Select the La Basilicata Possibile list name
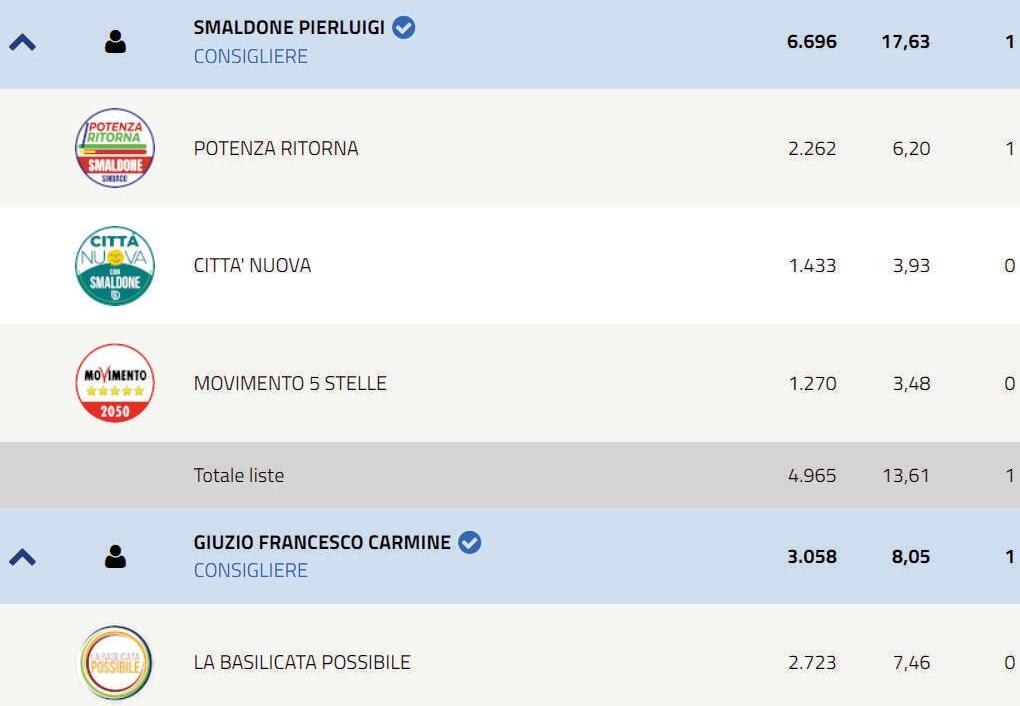Screen dimensions: 1020x706 point(302,662)
